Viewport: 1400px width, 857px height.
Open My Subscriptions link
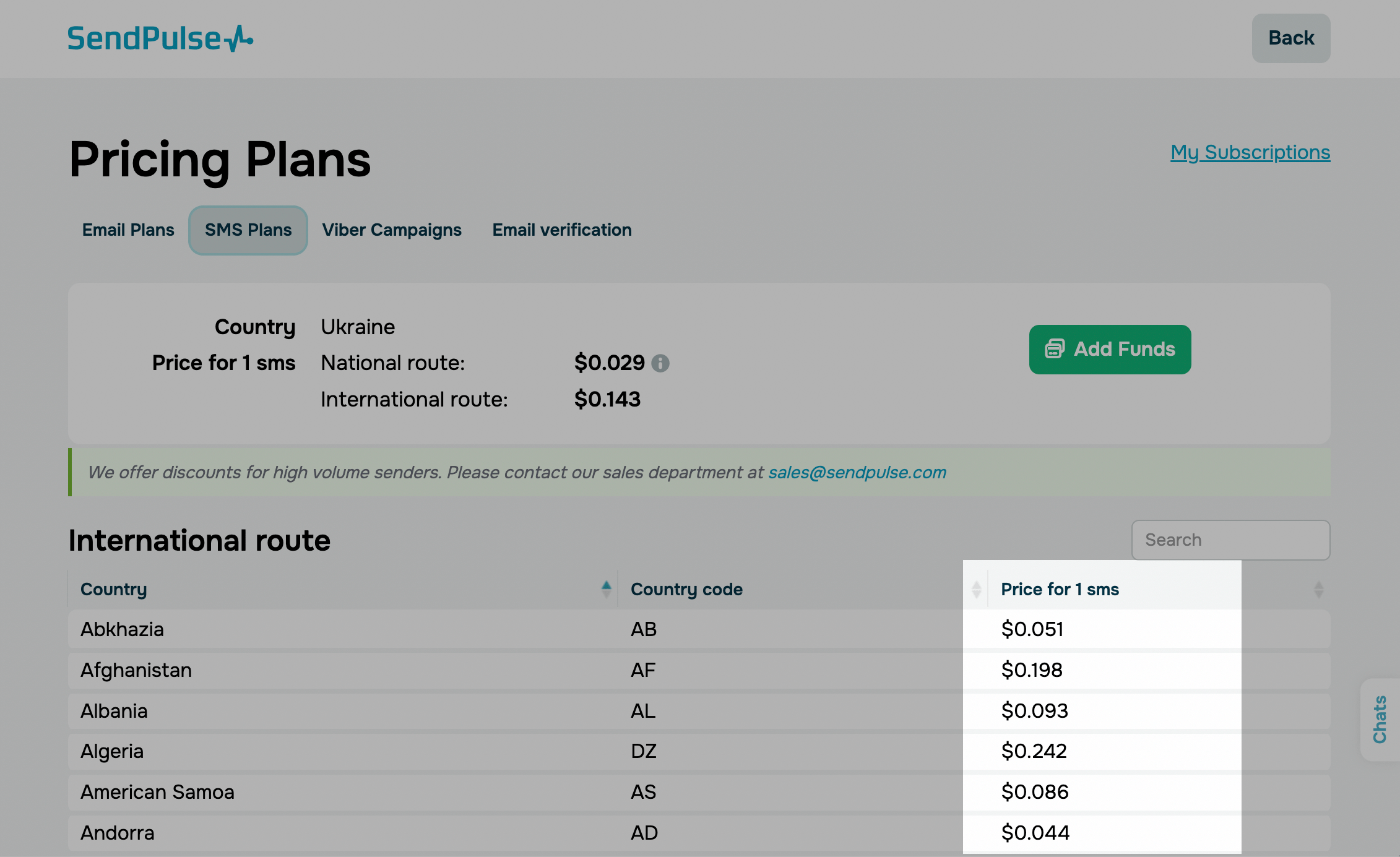1250,152
